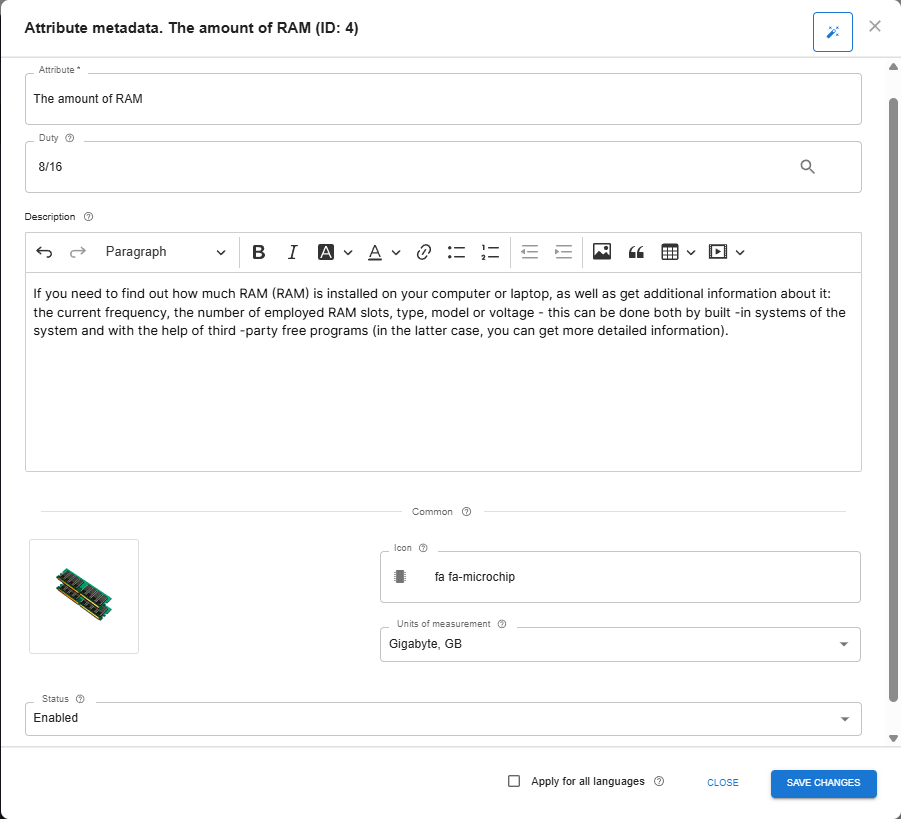
Task: Insert a link in the description
Action: (x=423, y=252)
